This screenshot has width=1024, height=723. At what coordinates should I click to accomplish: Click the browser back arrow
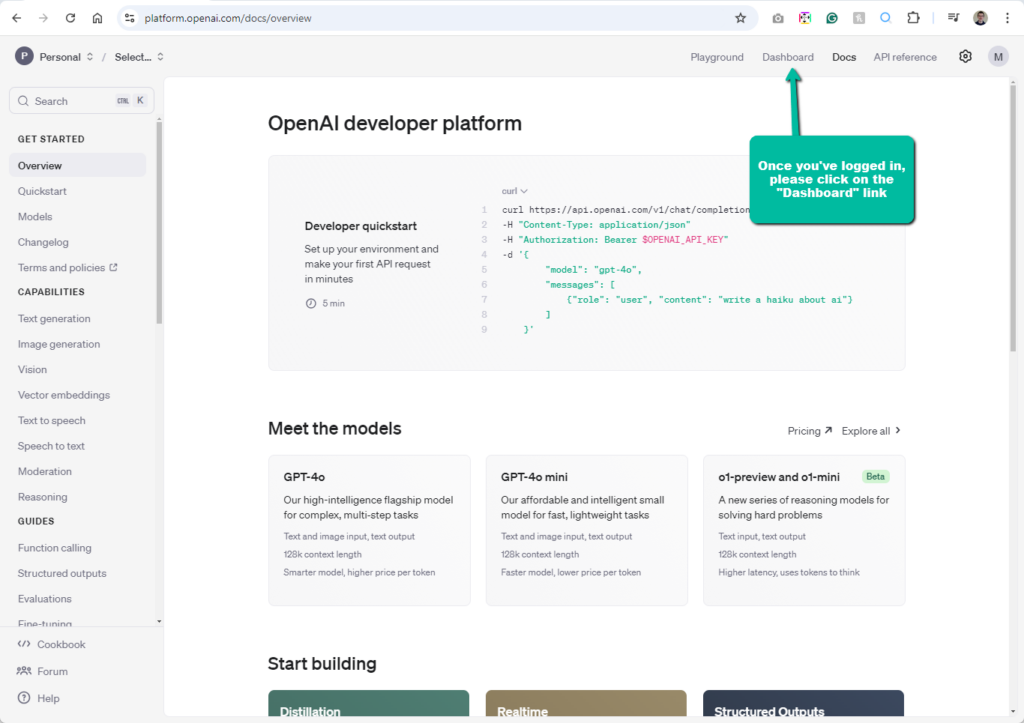pyautogui.click(x=17, y=18)
